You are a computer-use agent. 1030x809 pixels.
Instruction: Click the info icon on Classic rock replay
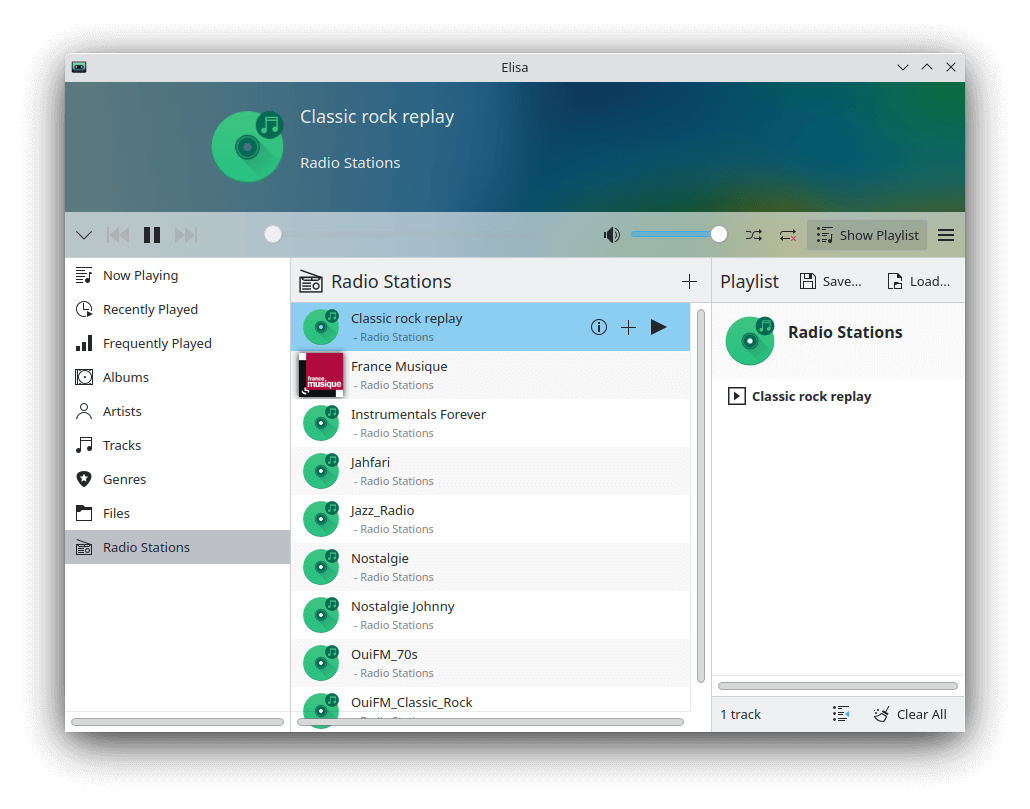[599, 327]
